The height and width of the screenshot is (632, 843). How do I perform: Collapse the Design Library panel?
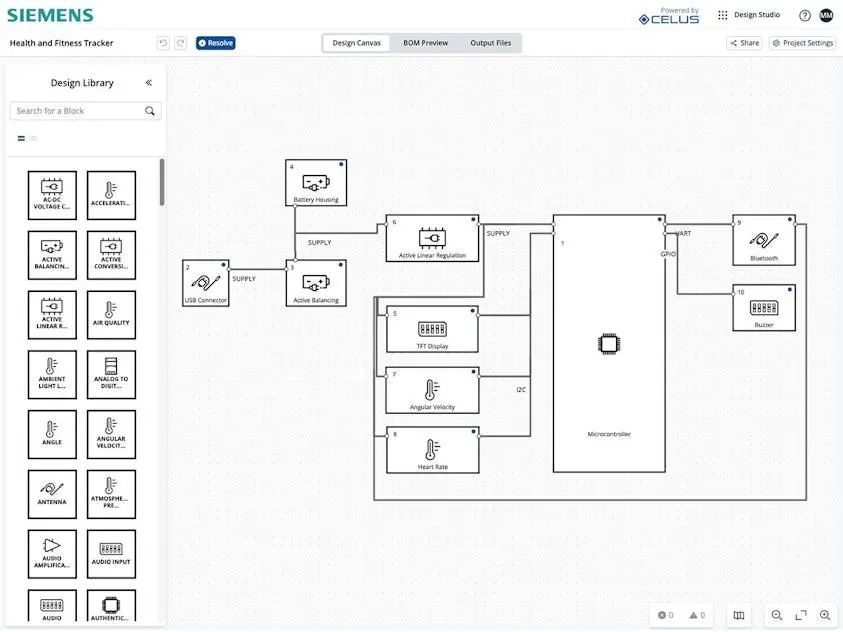coord(148,83)
